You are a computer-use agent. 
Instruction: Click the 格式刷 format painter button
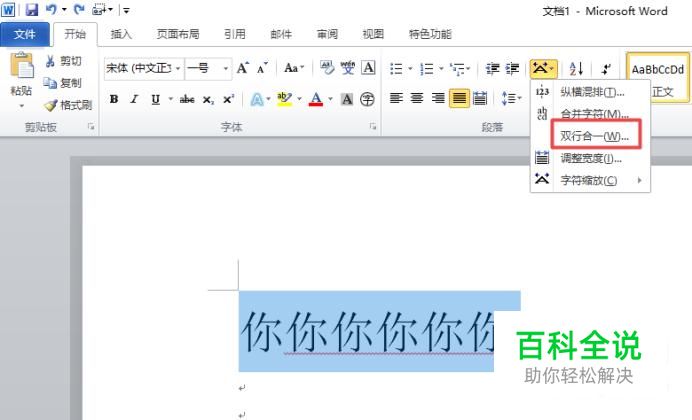click(68, 105)
